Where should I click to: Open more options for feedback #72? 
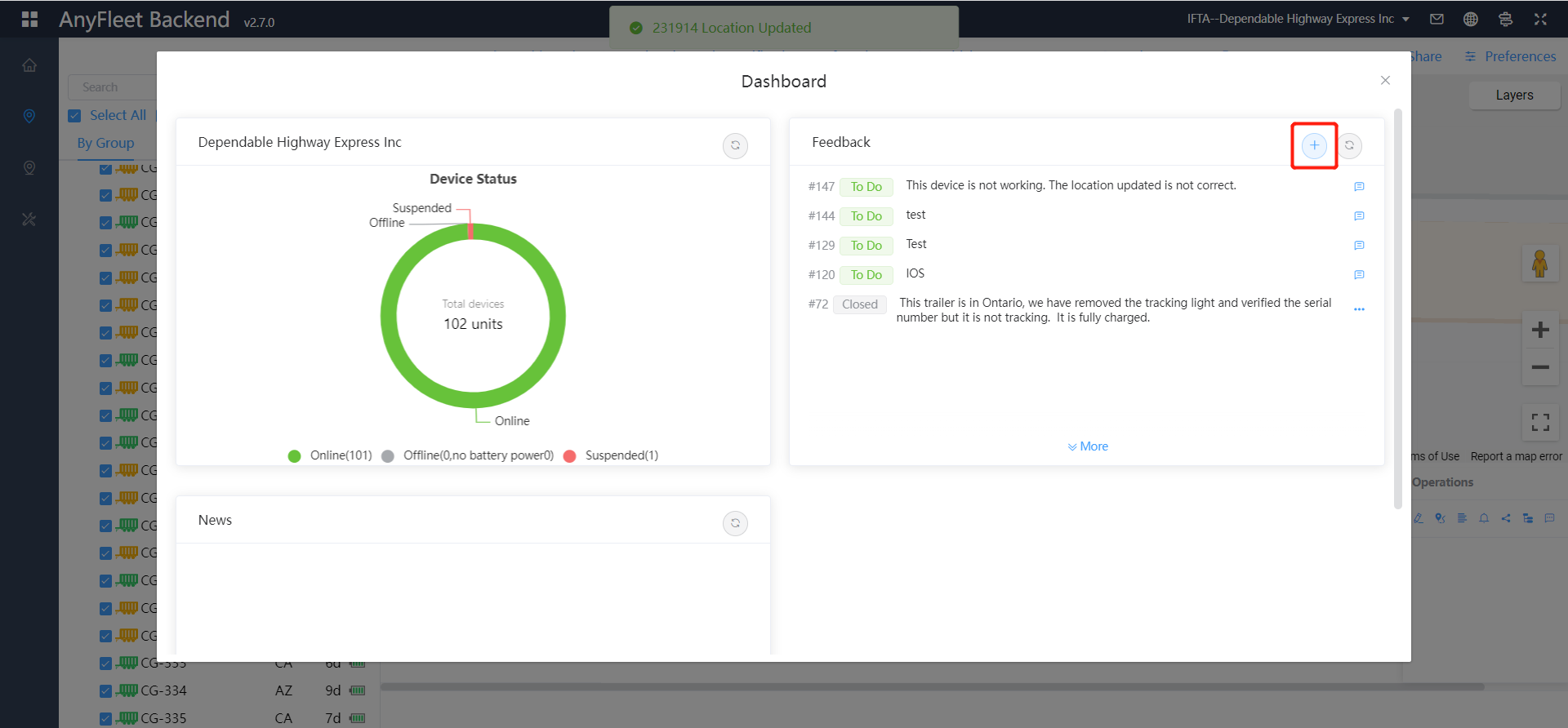(x=1359, y=309)
